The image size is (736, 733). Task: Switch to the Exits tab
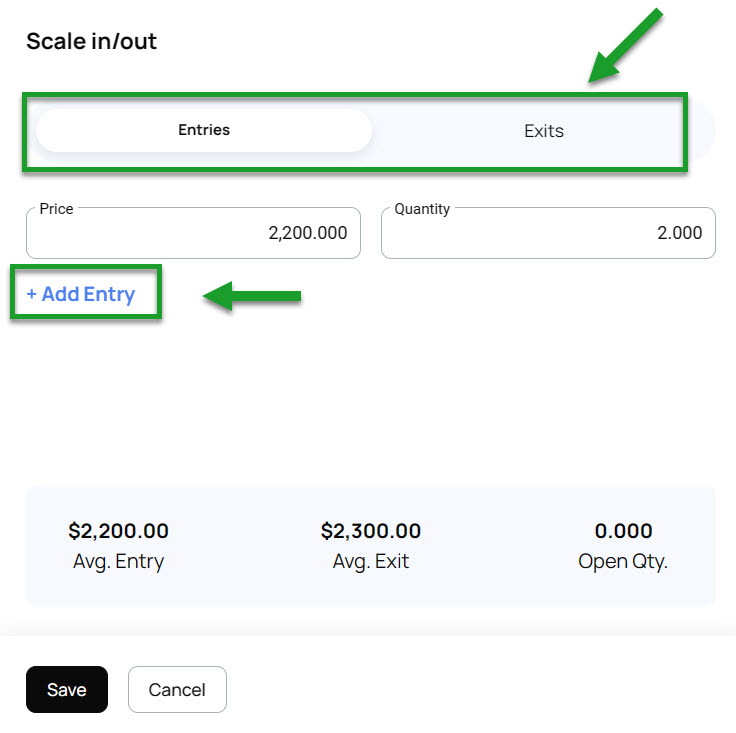[543, 131]
